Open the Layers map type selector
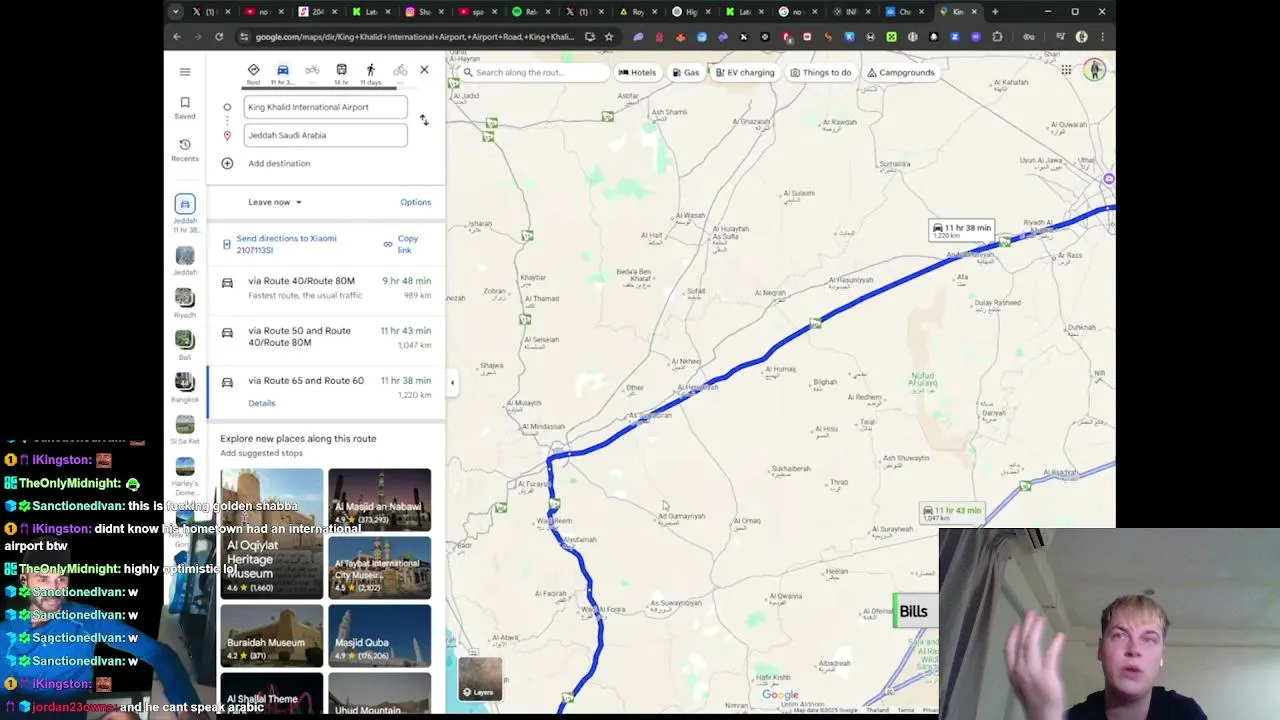The height and width of the screenshot is (720, 1280). [x=480, y=679]
